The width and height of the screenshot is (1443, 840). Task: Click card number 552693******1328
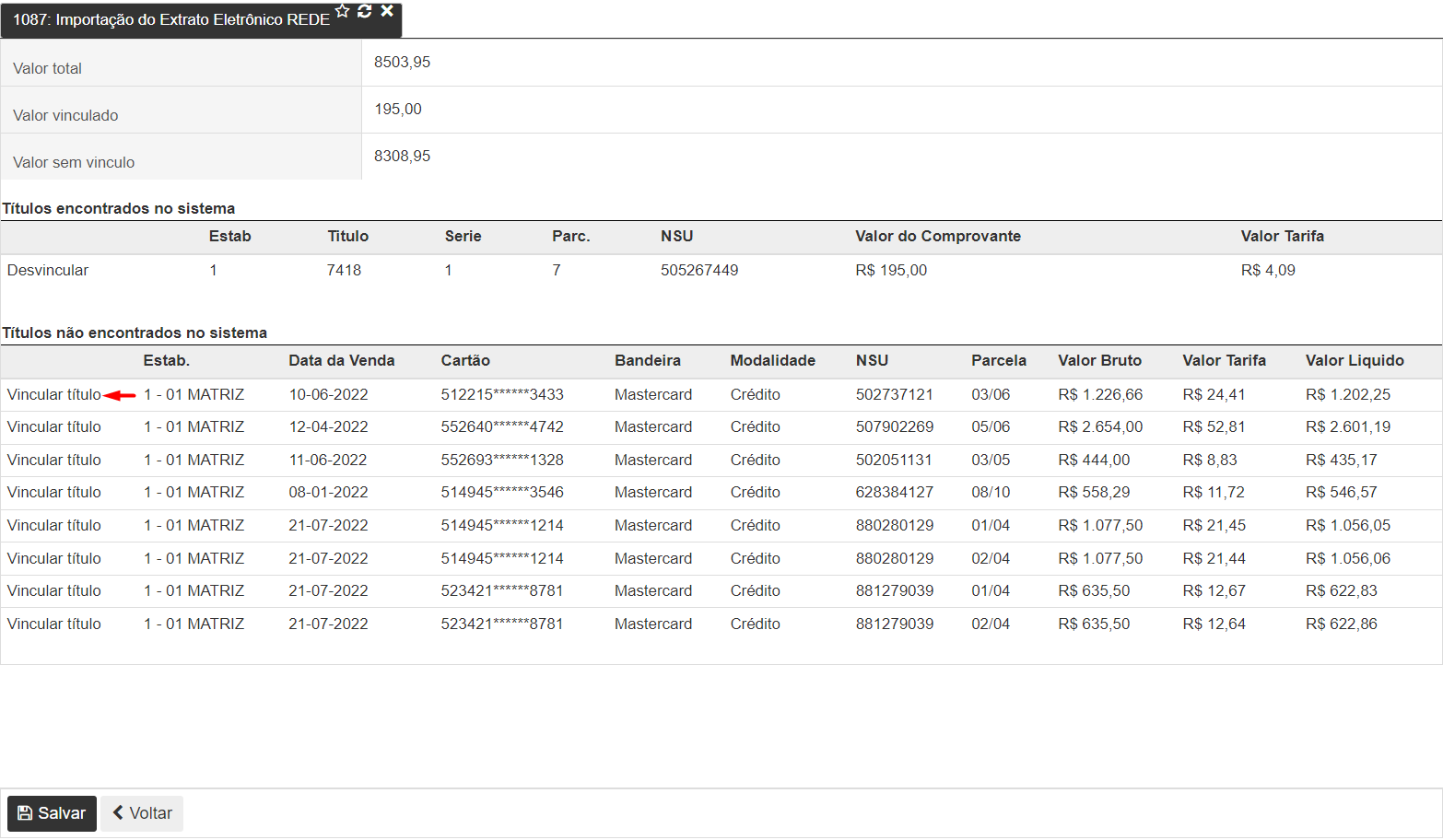click(502, 460)
